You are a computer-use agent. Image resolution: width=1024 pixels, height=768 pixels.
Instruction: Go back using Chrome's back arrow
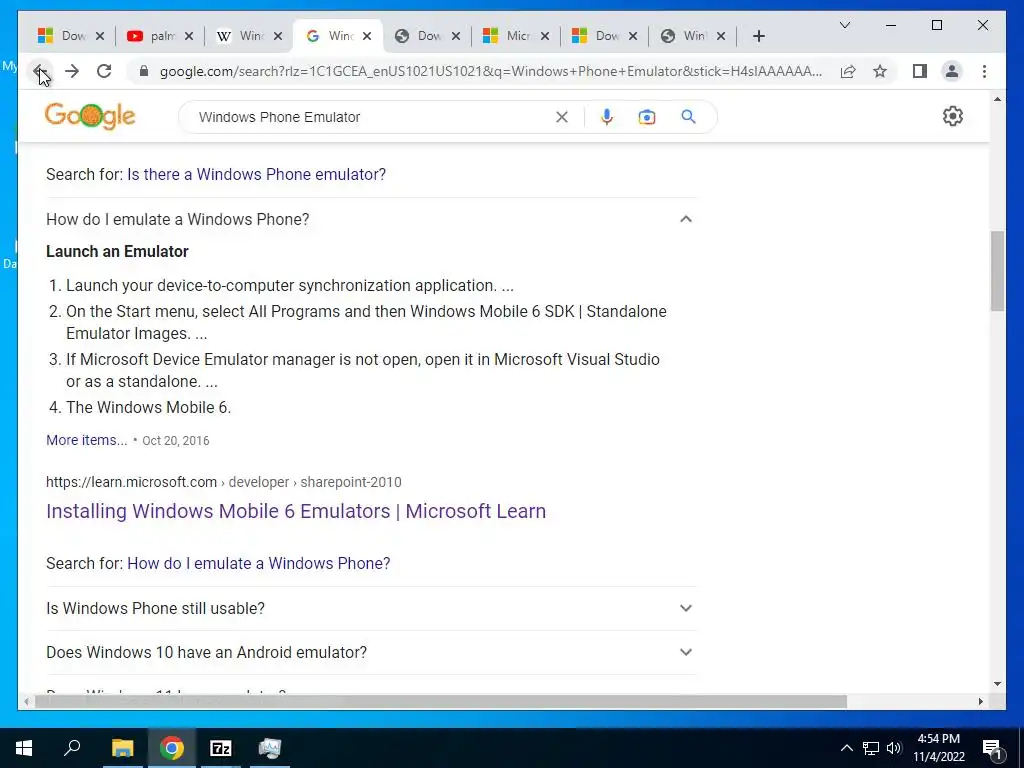pyautogui.click(x=40, y=71)
